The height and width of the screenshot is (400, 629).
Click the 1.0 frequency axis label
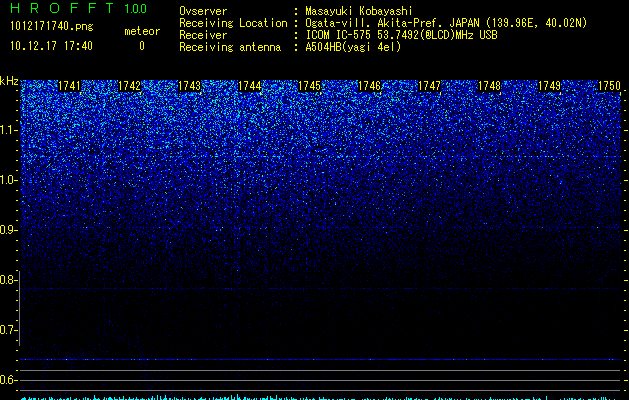[9, 180]
